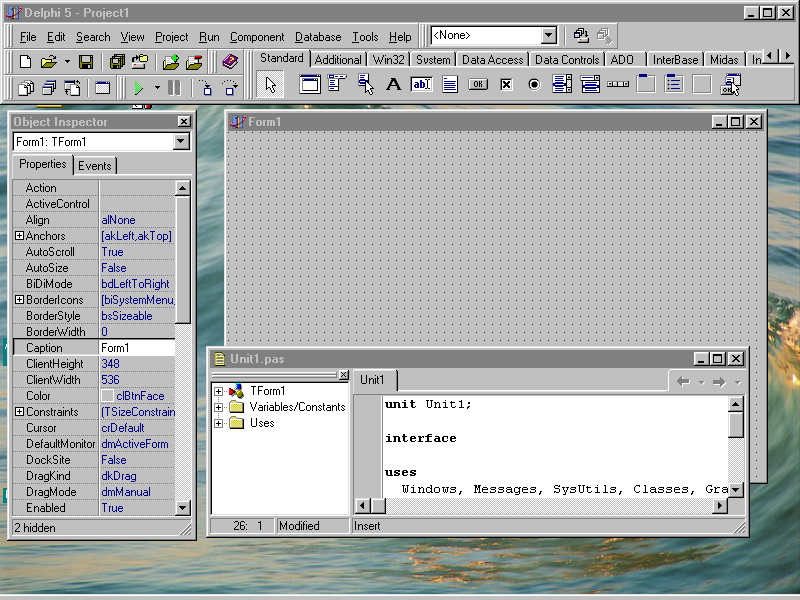The width and height of the screenshot is (800, 600).
Task: Expand Variables/Constants tree node
Action: click(218, 407)
